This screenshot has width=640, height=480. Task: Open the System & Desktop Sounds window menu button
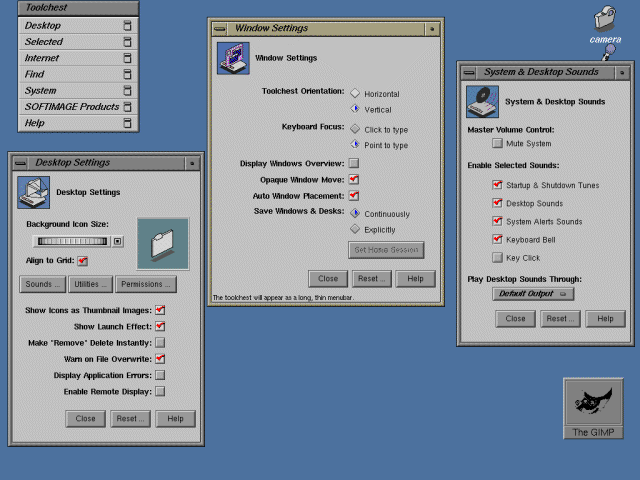click(470, 72)
